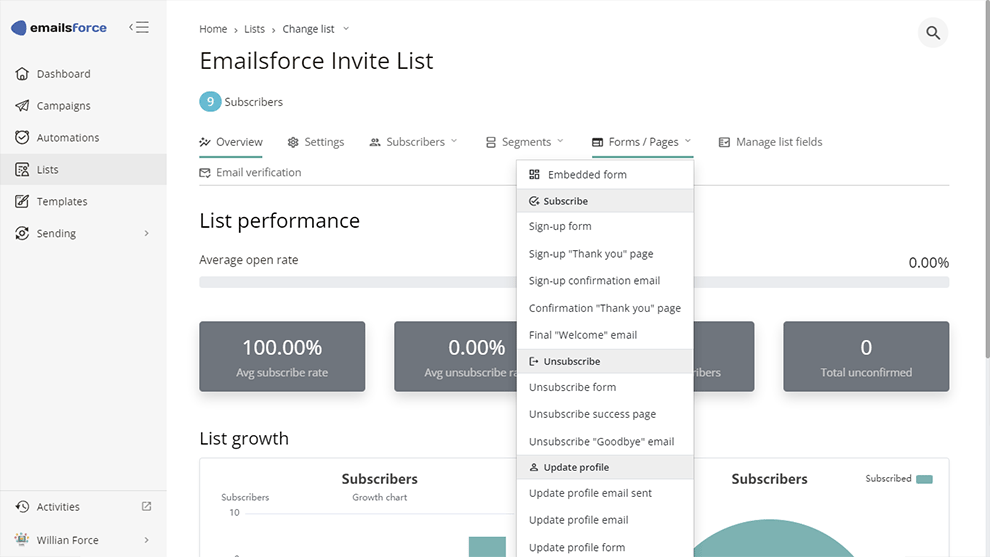Viewport: 990px width, 557px height.
Task: Click the emailsforce logo
Action: point(59,28)
